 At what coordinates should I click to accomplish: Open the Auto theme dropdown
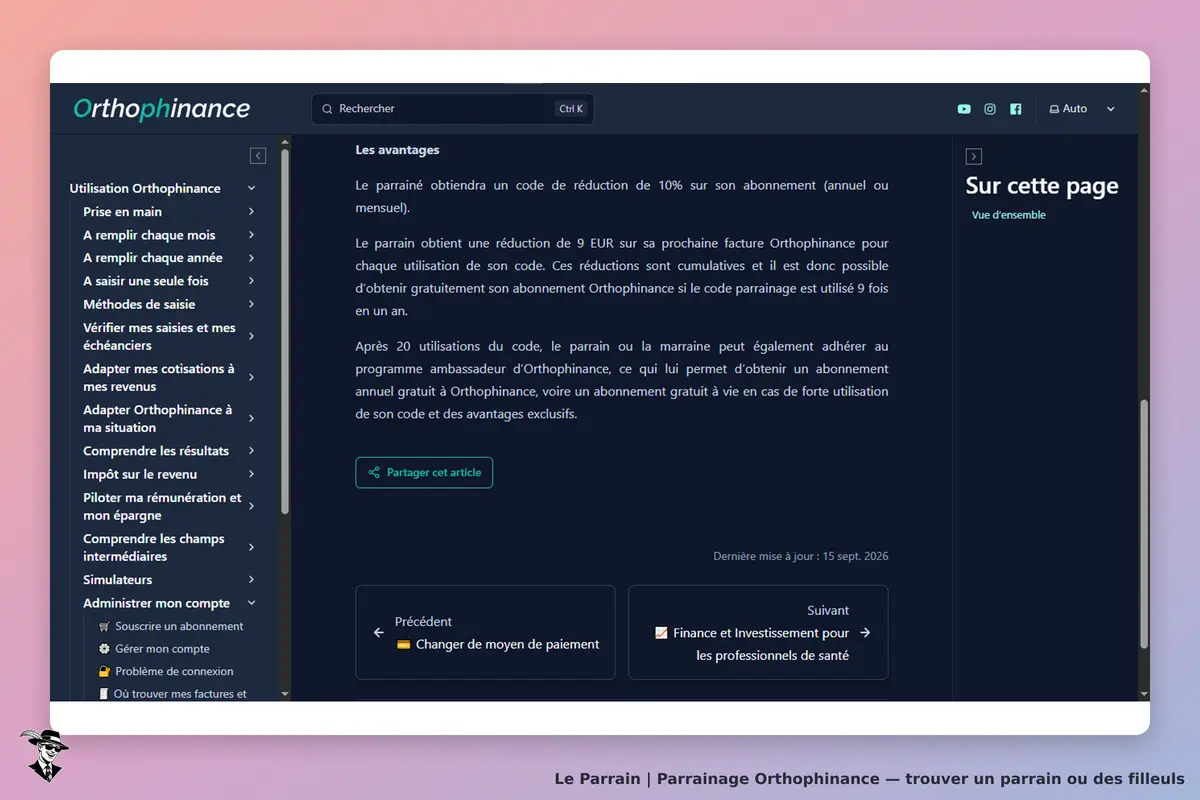pyautogui.click(x=1081, y=109)
